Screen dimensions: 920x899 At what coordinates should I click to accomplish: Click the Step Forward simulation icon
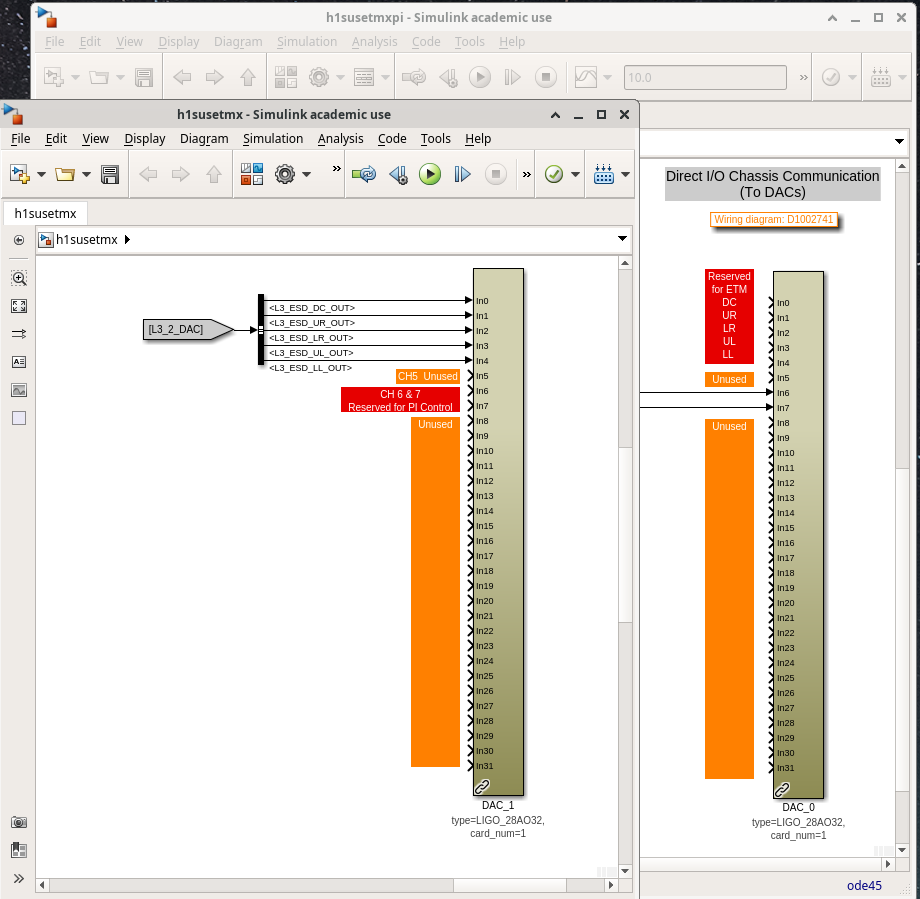point(462,174)
